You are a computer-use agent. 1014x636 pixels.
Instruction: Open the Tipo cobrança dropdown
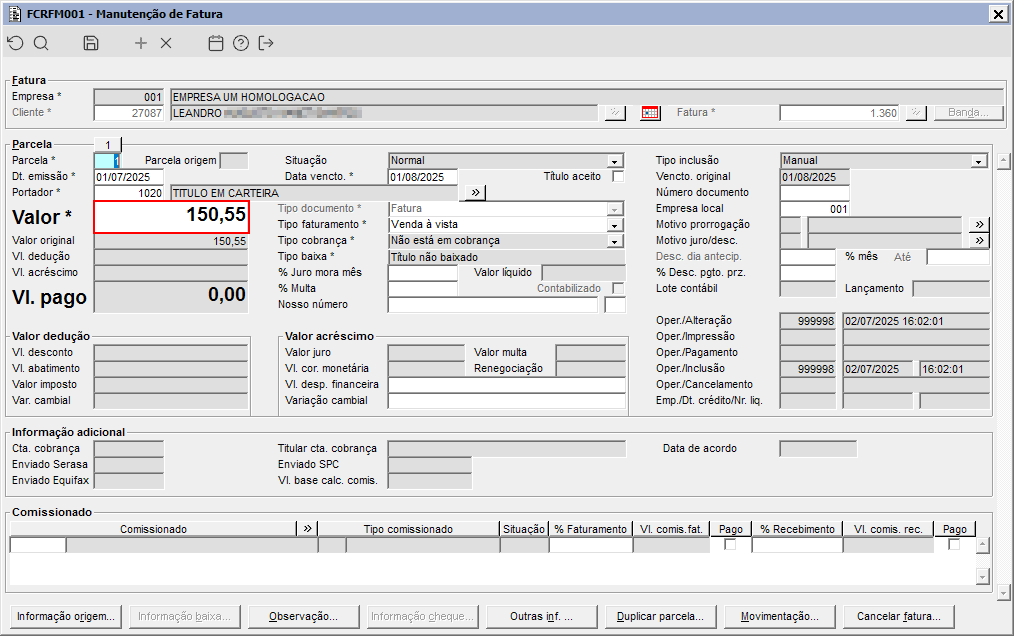click(615, 241)
